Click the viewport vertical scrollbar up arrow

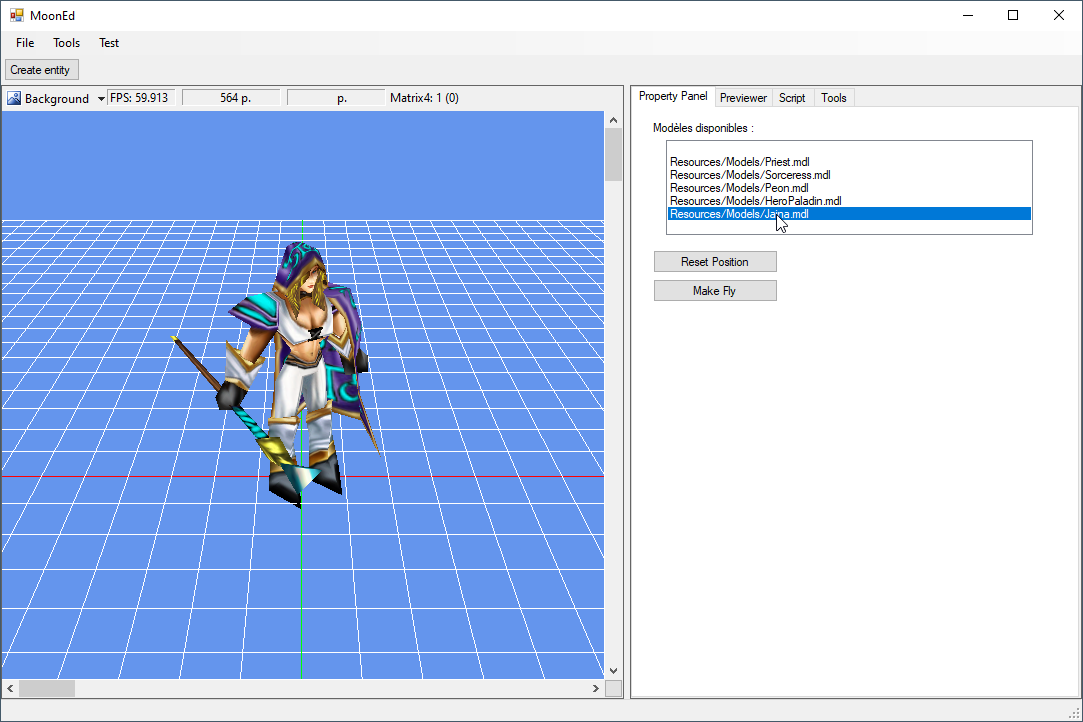613,120
